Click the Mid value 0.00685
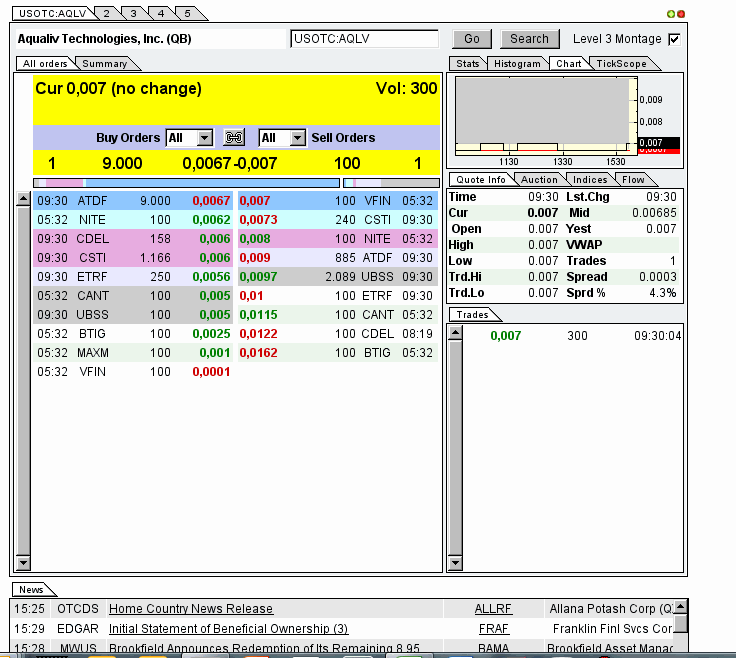Viewport: 736px width, 658px height. tap(654, 213)
